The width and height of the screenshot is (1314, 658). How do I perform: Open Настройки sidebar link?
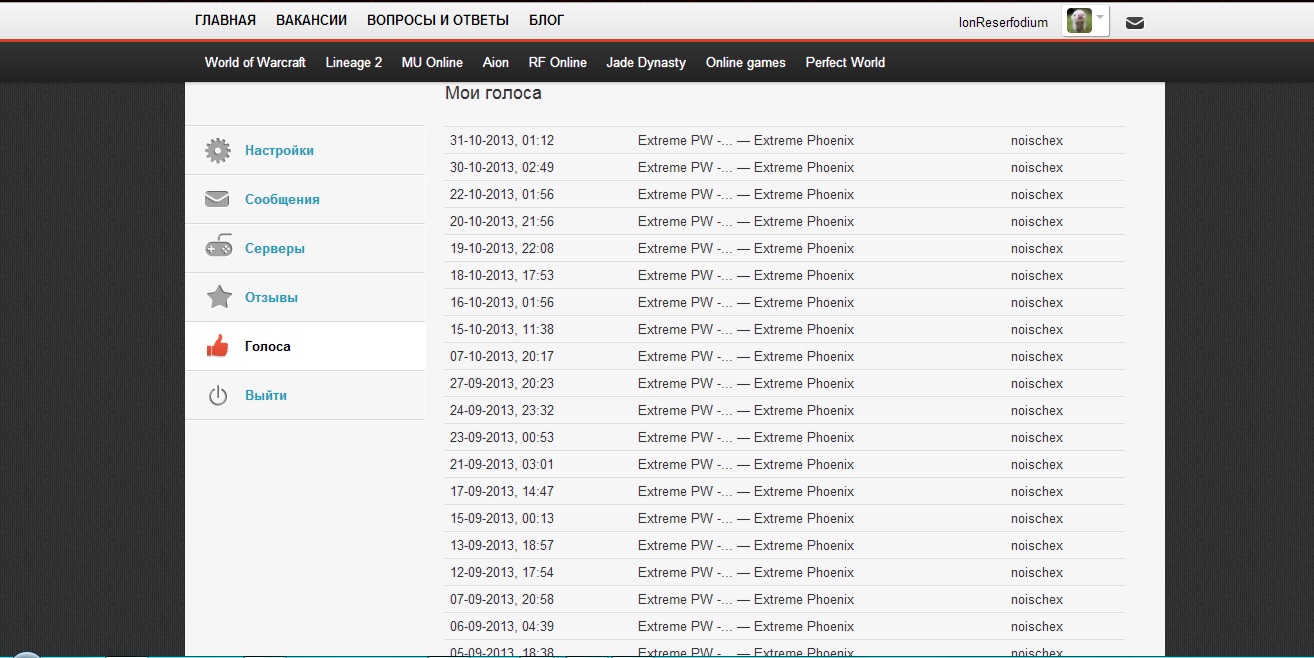coord(279,151)
